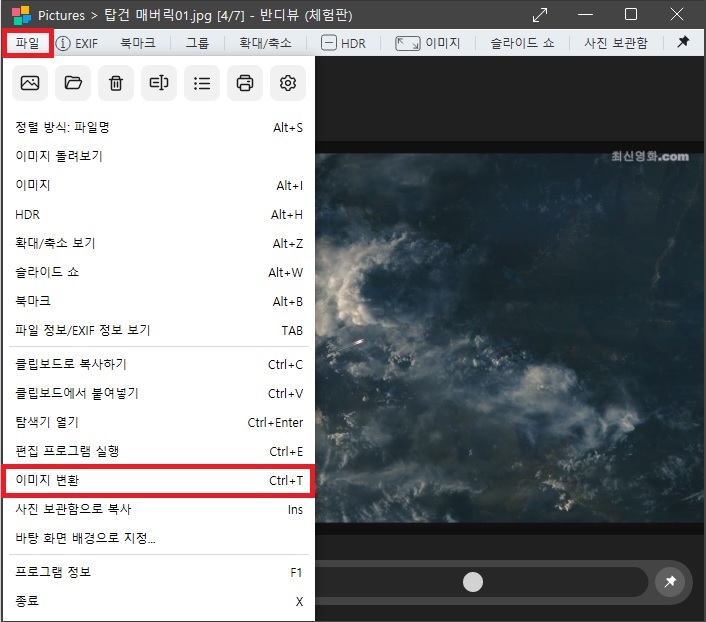Select 확대/축소 보기 menu item
The height and width of the screenshot is (622, 706).
click(158, 243)
